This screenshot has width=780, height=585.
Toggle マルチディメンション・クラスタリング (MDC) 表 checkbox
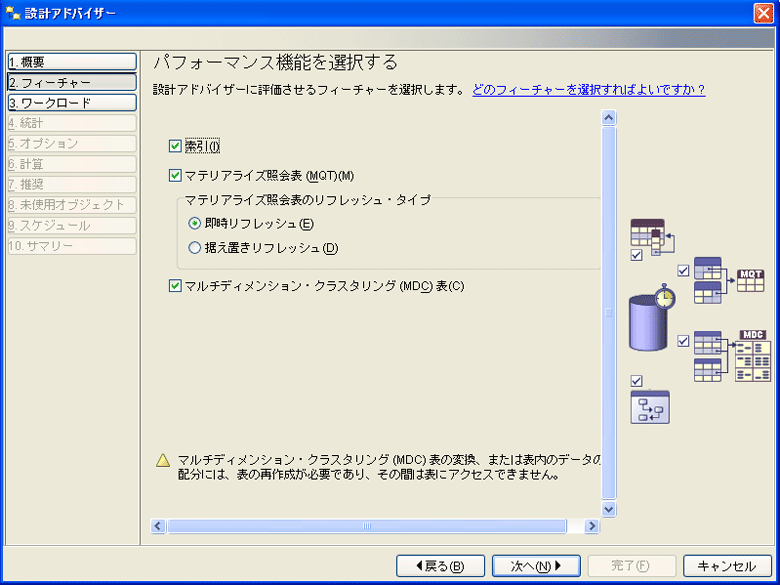click(175, 286)
